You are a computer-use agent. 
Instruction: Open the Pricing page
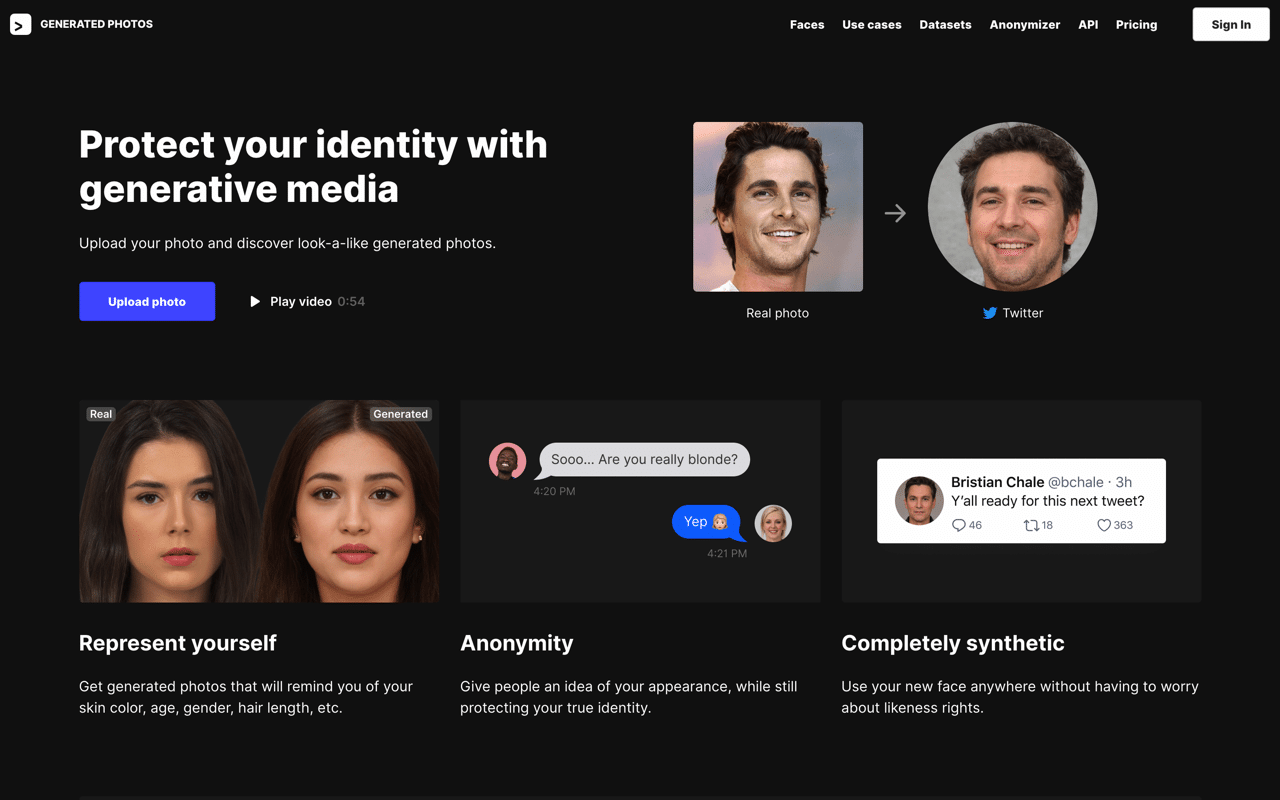tap(1136, 25)
